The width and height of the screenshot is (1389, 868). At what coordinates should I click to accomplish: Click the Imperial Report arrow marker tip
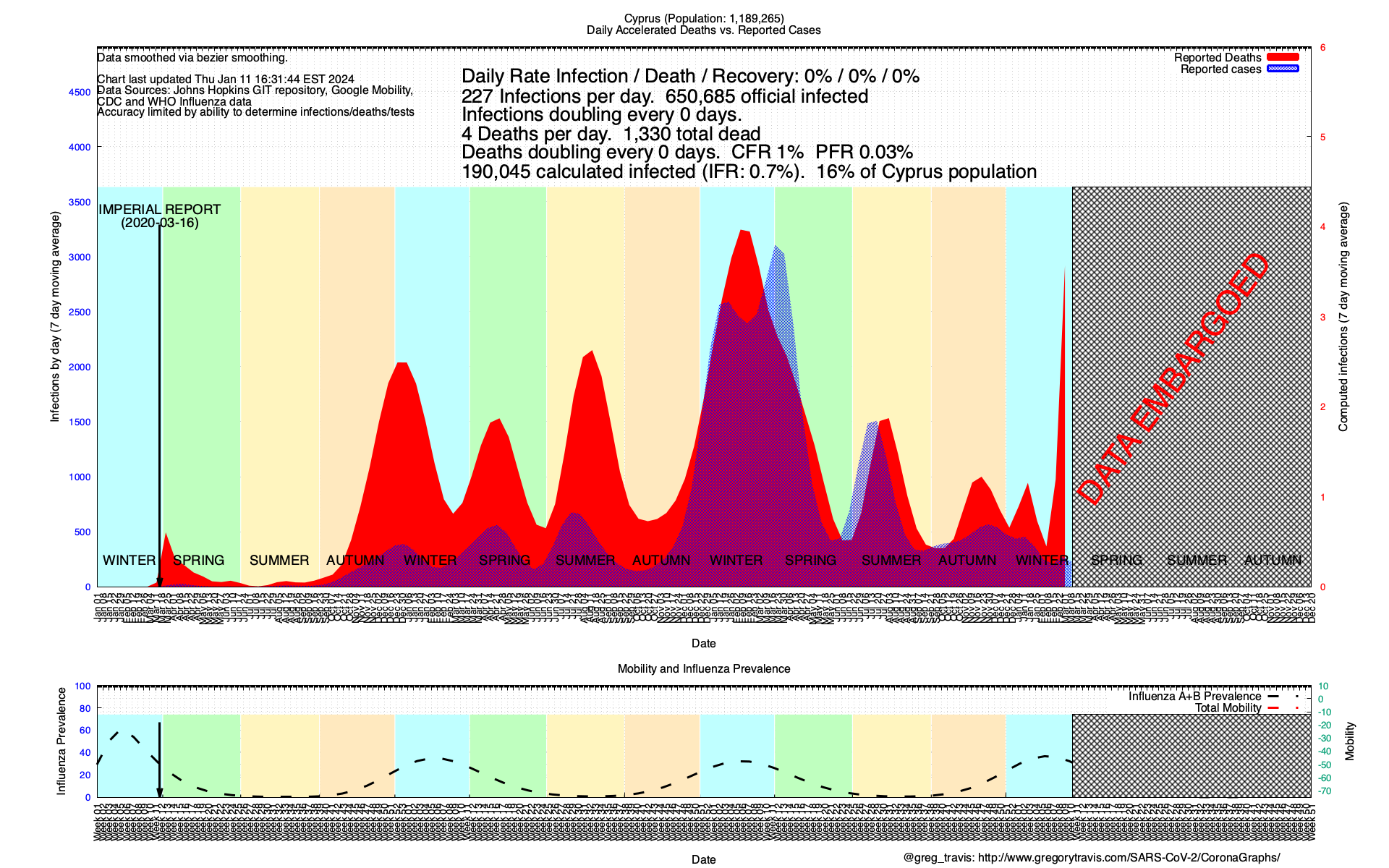pos(159,583)
